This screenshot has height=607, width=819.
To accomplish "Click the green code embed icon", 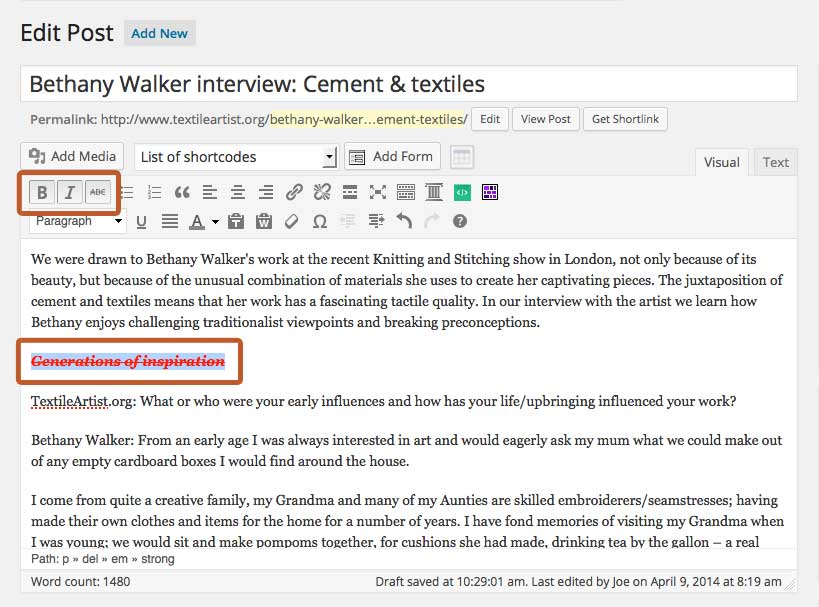I will click(462, 192).
